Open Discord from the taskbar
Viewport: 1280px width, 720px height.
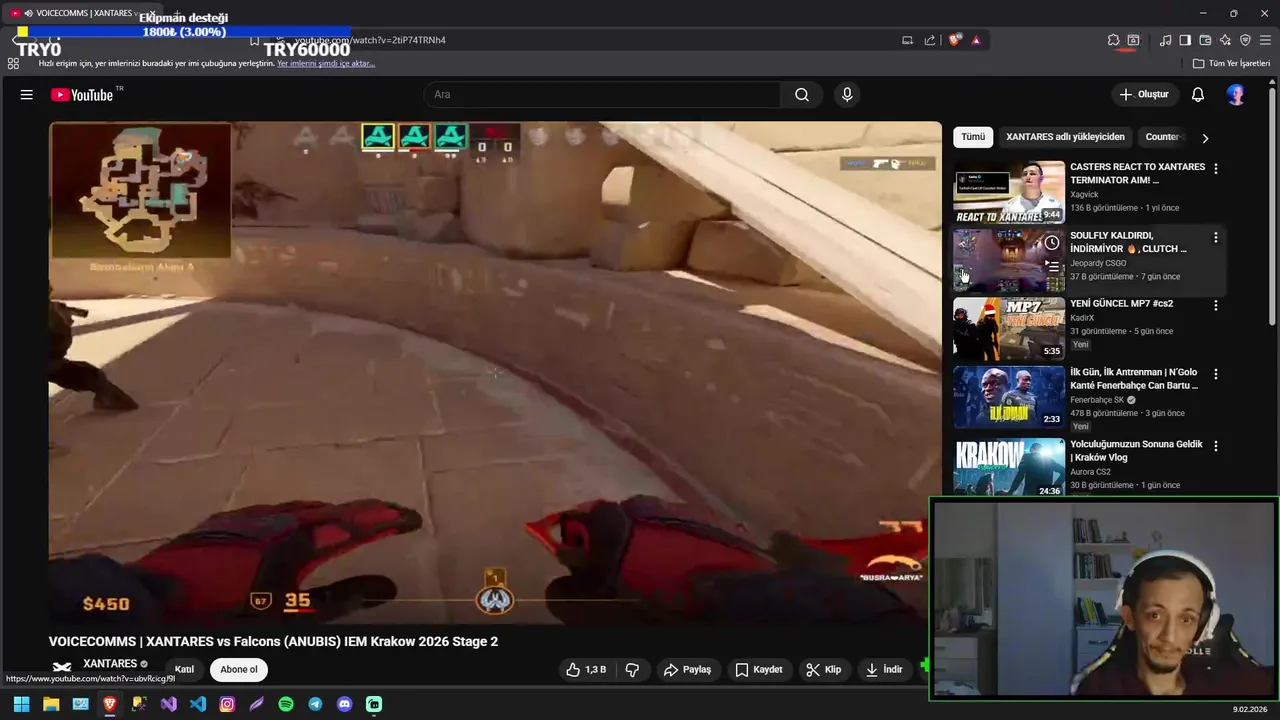345,704
